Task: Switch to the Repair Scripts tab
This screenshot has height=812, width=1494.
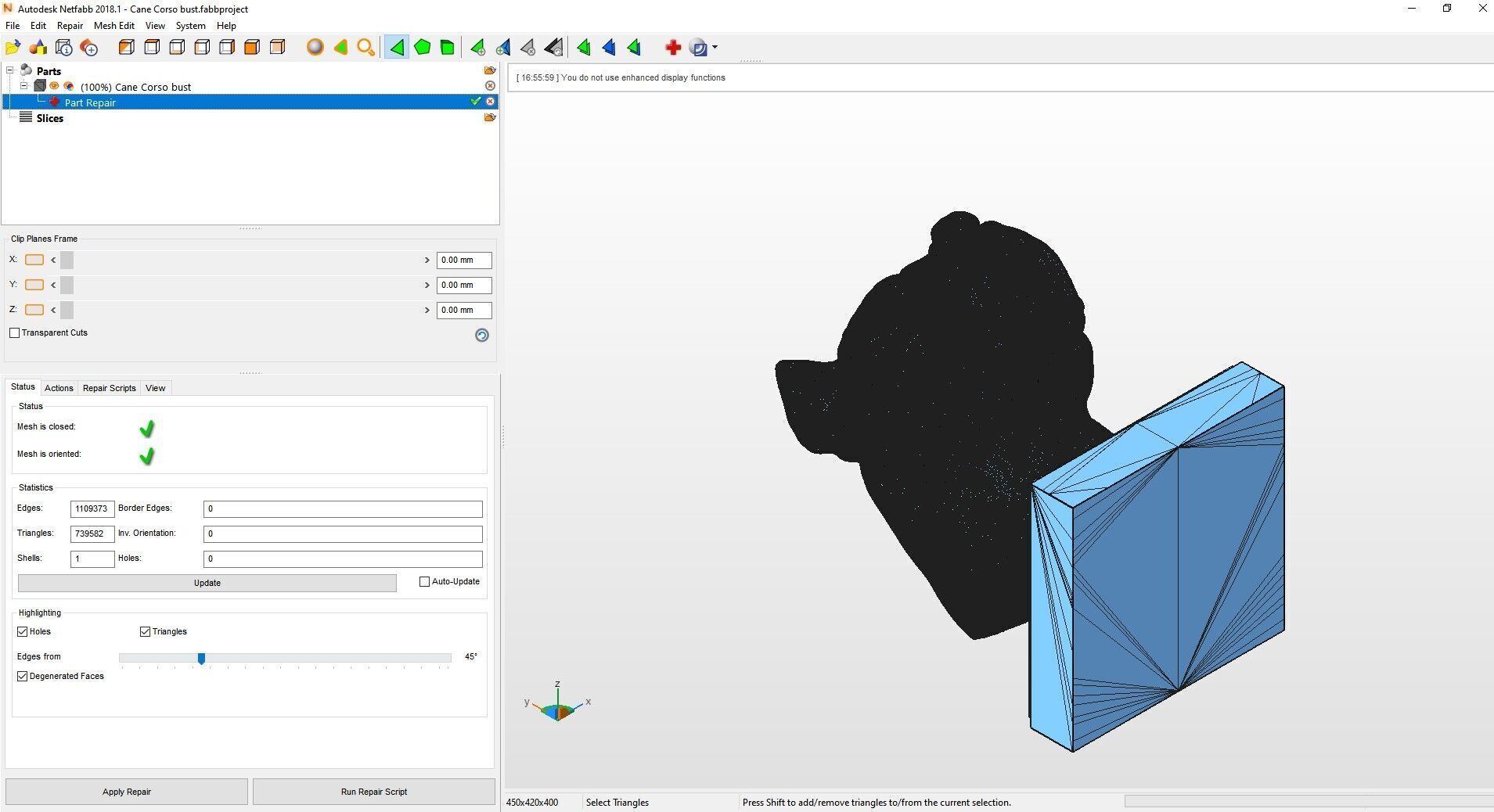Action: coord(110,388)
